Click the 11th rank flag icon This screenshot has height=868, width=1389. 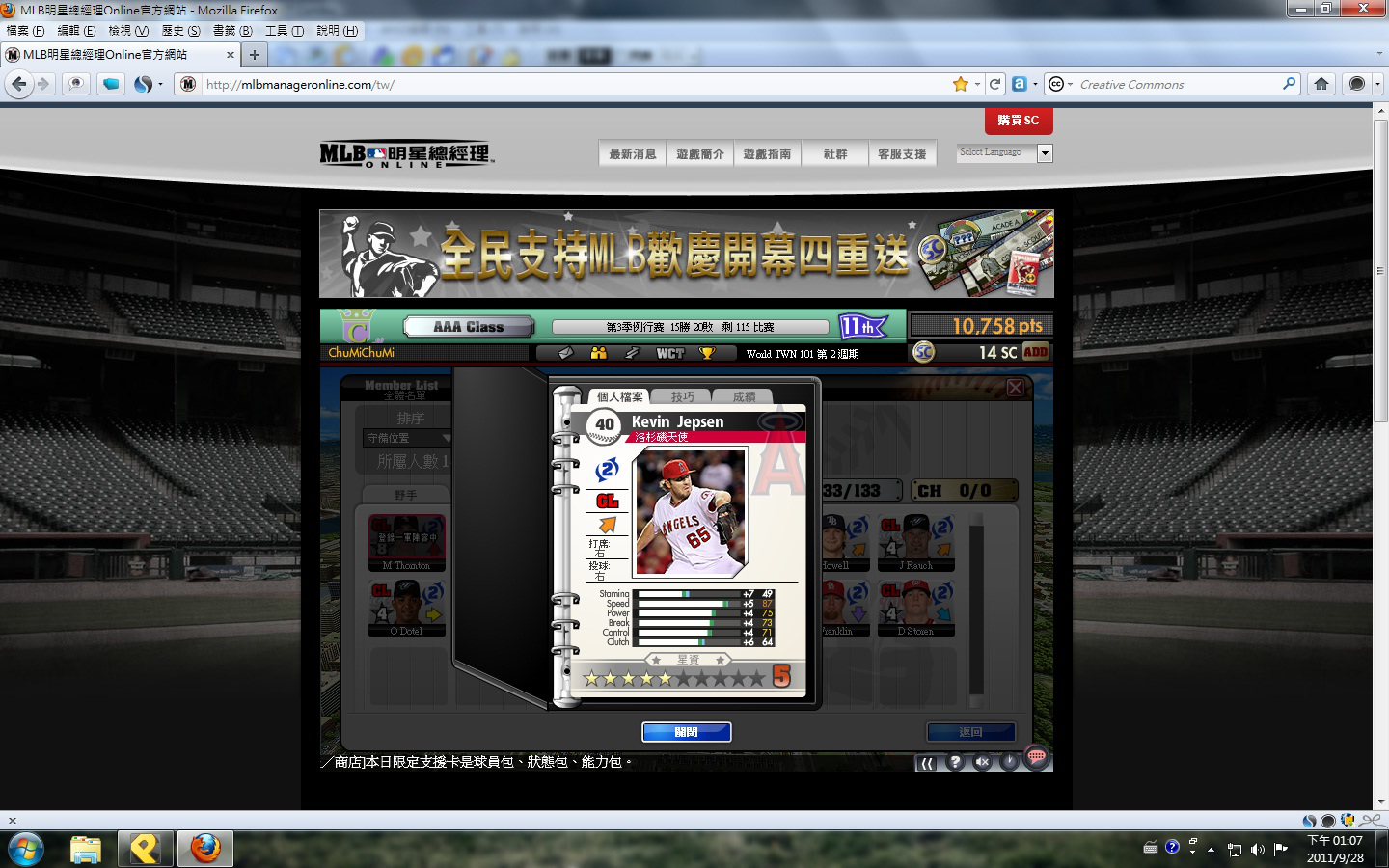pos(862,327)
